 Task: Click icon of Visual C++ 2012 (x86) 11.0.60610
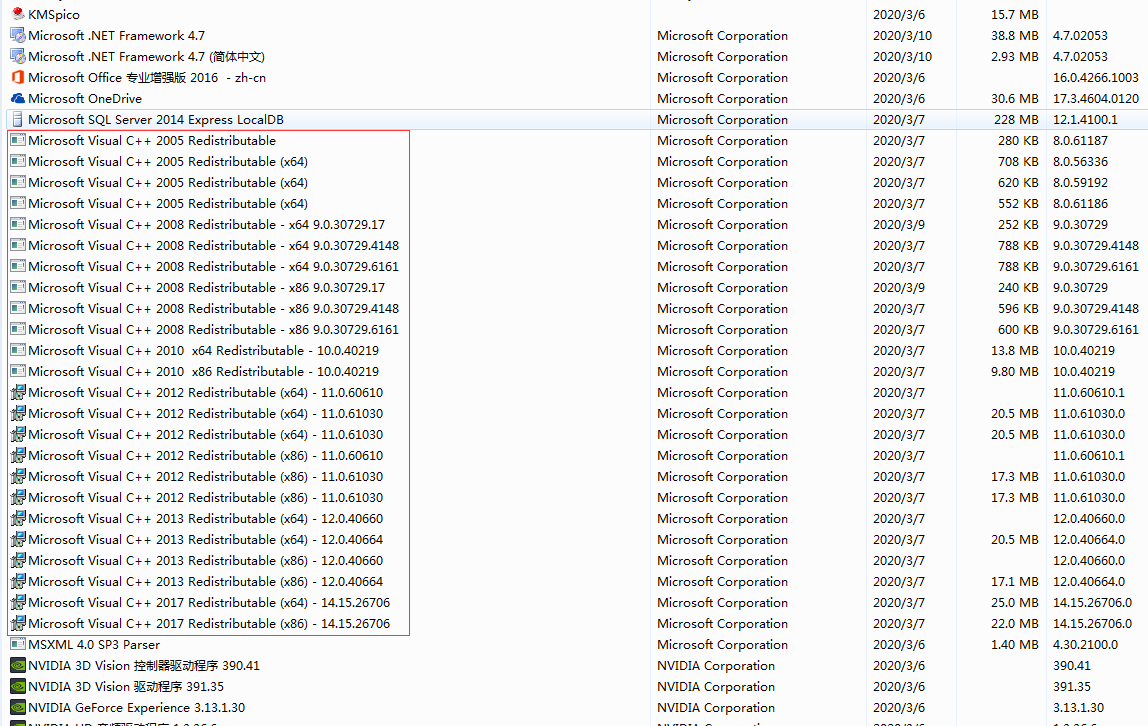[x=18, y=455]
